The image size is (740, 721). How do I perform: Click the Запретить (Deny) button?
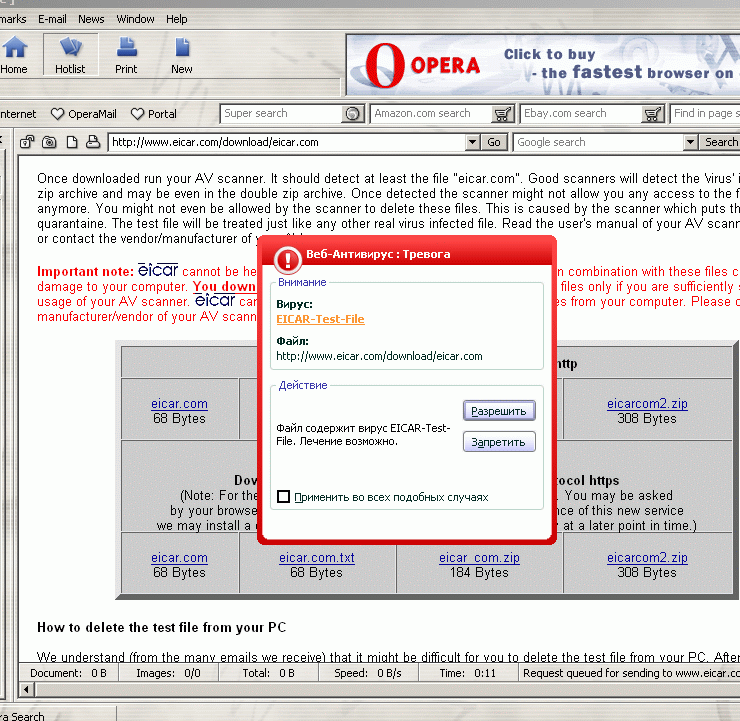point(499,442)
